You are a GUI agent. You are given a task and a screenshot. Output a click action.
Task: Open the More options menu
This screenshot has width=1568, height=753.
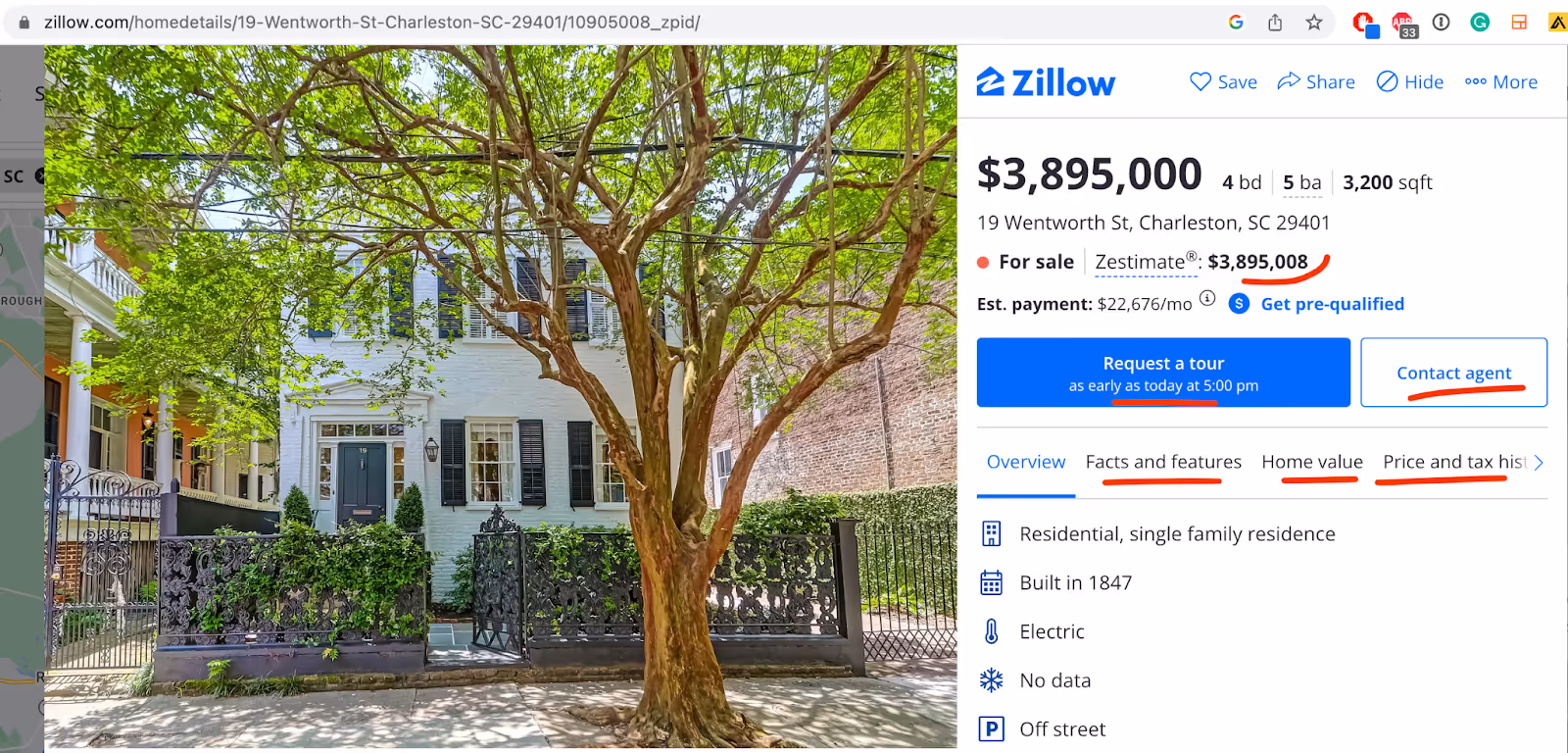coord(1500,82)
